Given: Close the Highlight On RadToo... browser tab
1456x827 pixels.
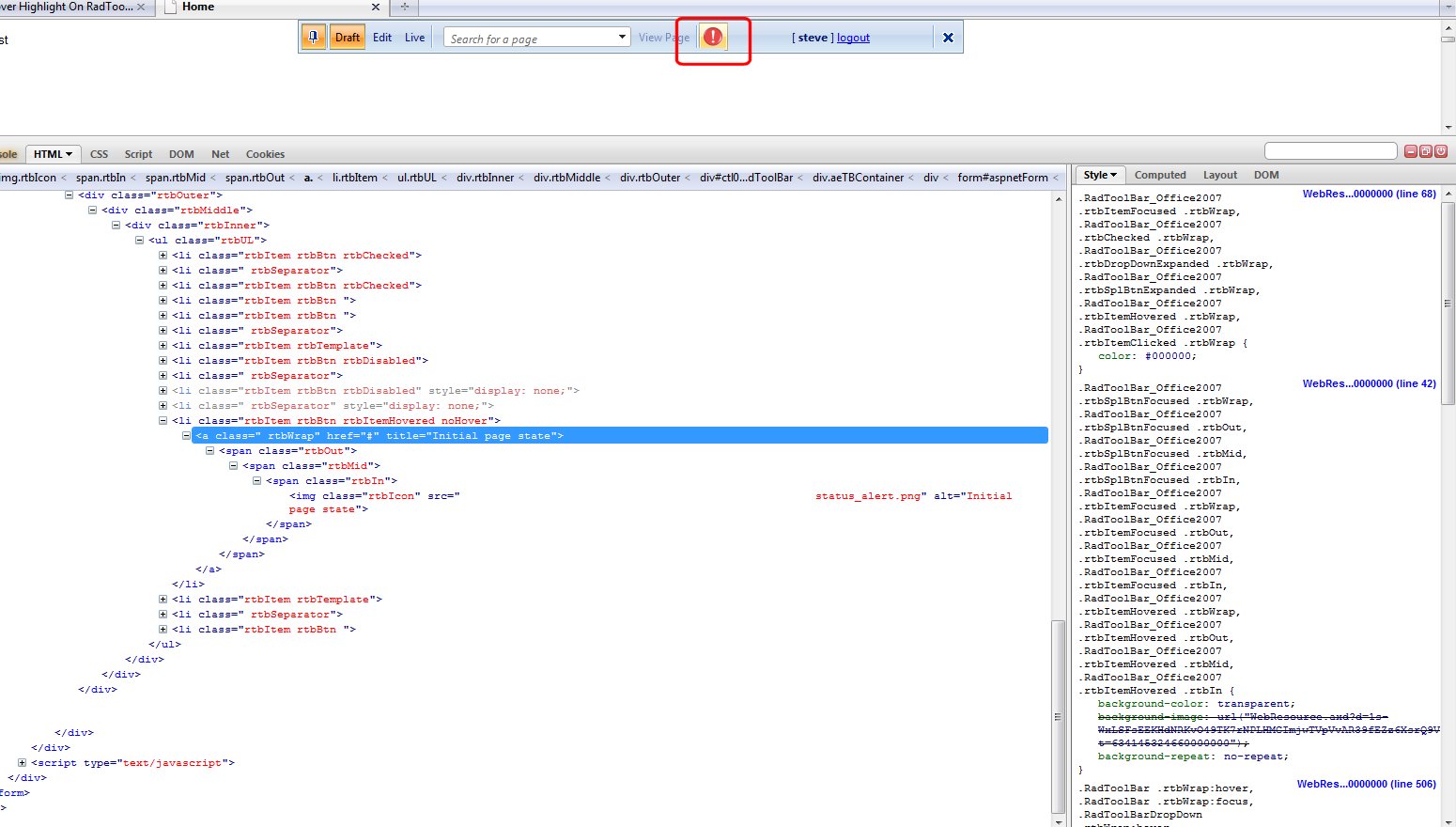Looking at the screenshot, I should 141,7.
